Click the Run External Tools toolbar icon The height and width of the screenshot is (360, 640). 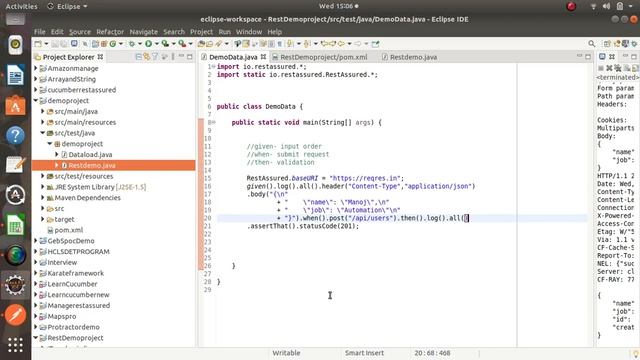click(x=182, y=44)
